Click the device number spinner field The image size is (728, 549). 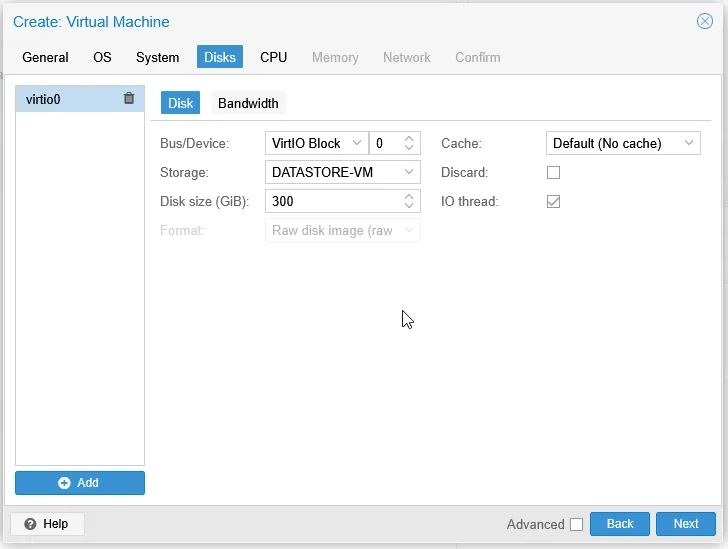(386, 143)
